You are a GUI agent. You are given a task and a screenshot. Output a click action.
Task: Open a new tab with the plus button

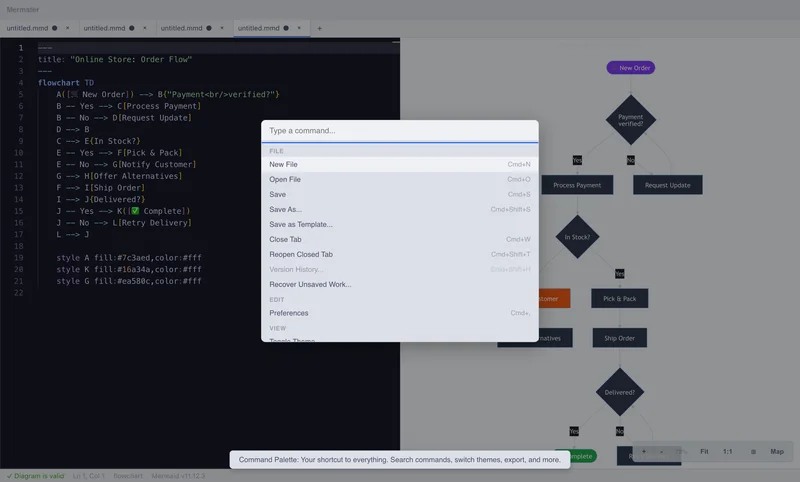319,28
